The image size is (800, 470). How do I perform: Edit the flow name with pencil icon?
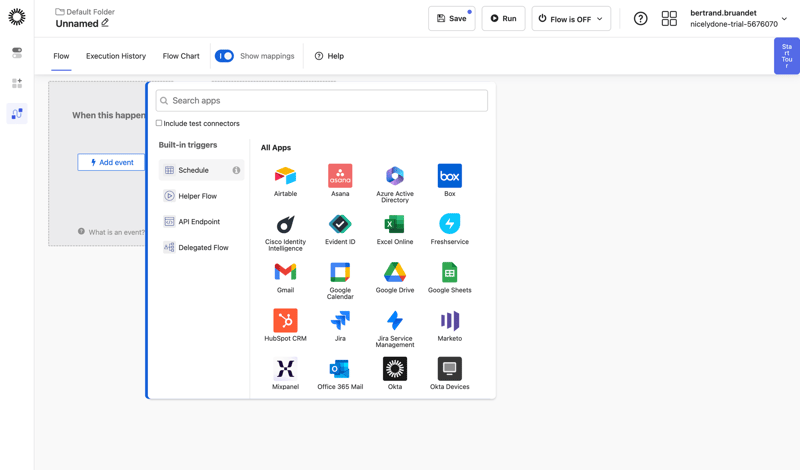pos(105,23)
